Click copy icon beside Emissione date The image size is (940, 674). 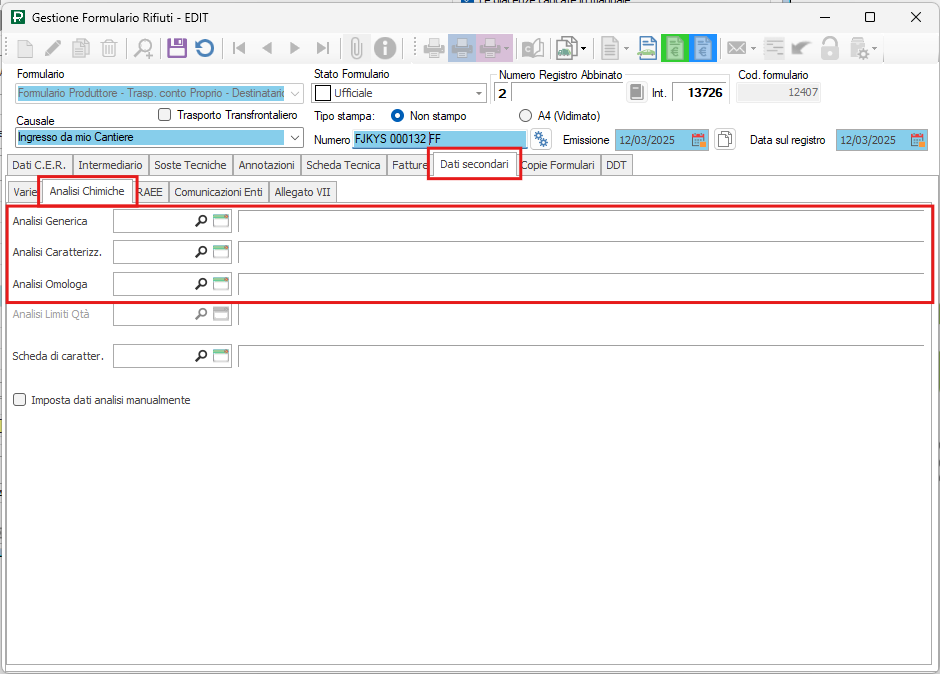(725, 140)
